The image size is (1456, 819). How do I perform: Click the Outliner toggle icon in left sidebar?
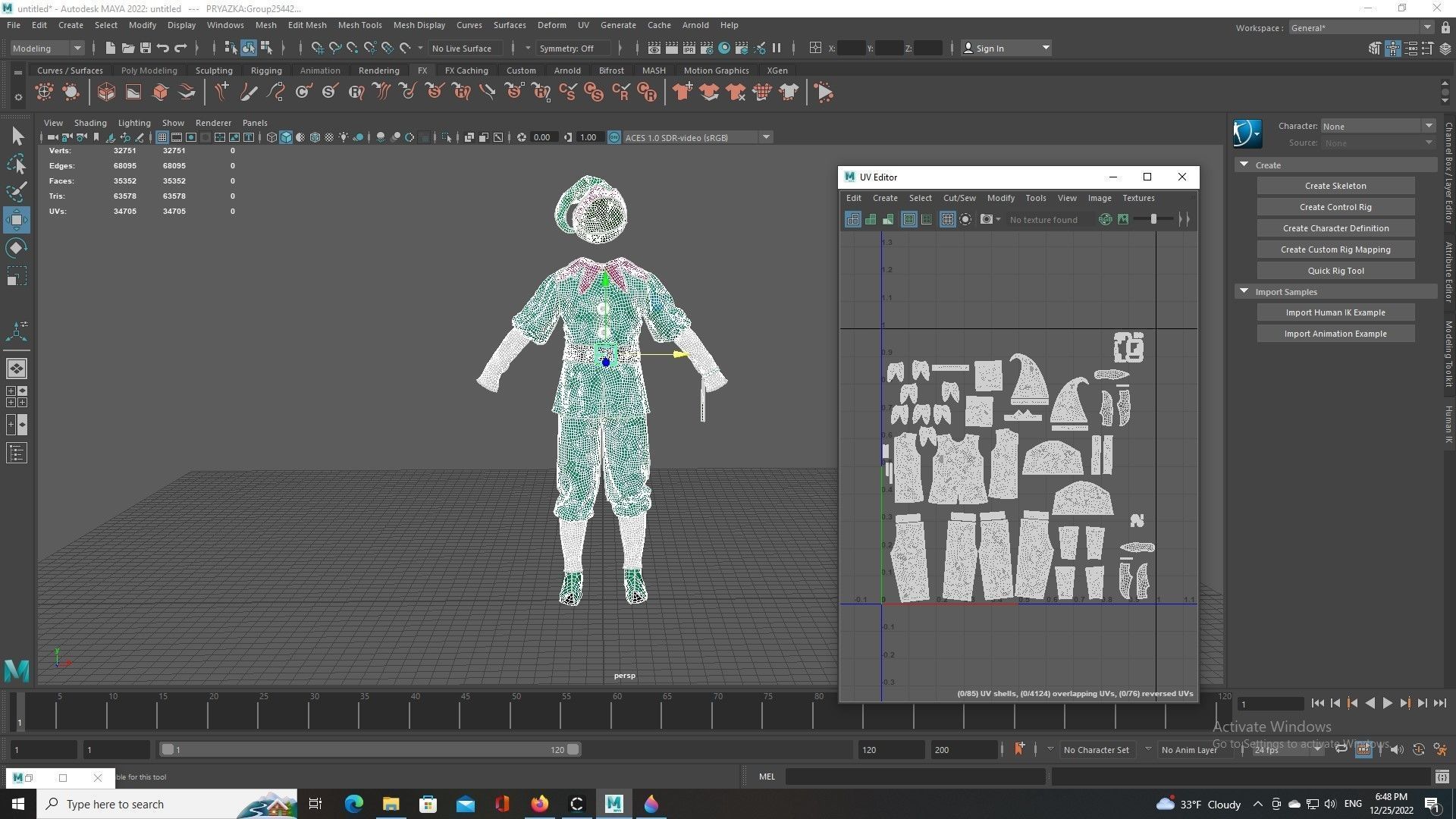click(x=17, y=453)
